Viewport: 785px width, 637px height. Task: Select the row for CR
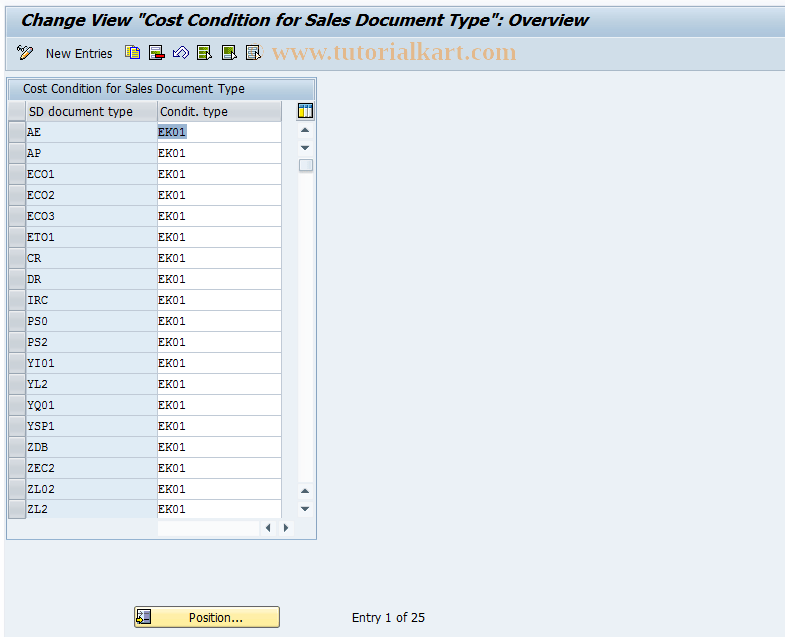[17, 258]
